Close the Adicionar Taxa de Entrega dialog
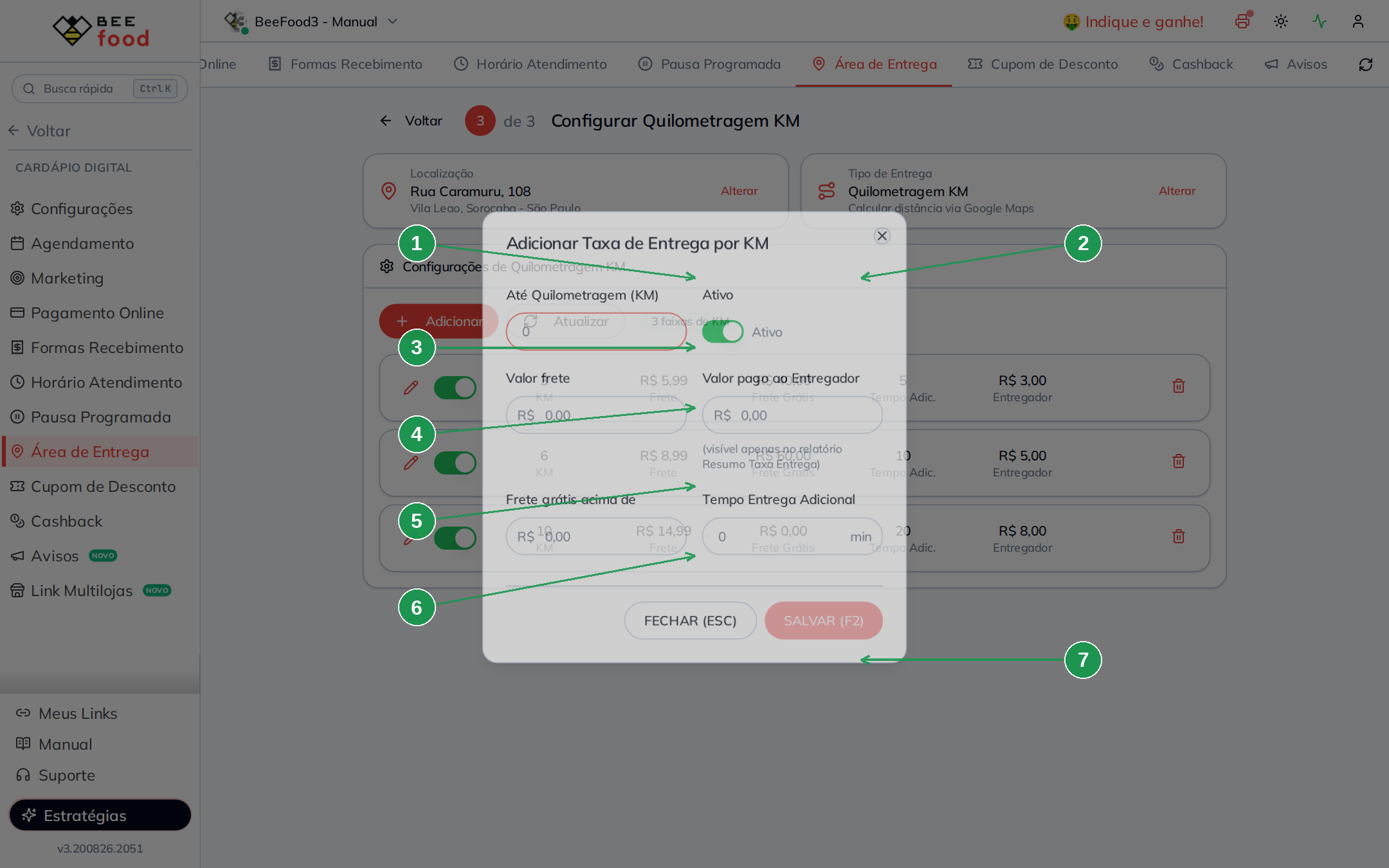 [x=882, y=236]
